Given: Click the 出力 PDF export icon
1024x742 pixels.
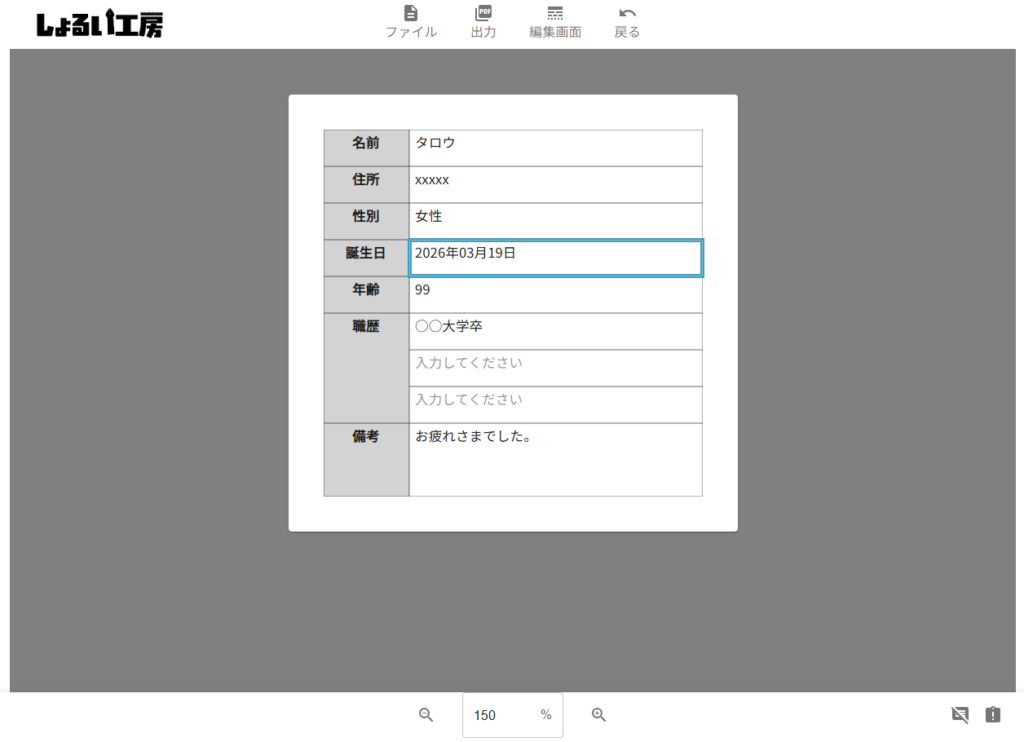Looking at the screenshot, I should click(483, 14).
